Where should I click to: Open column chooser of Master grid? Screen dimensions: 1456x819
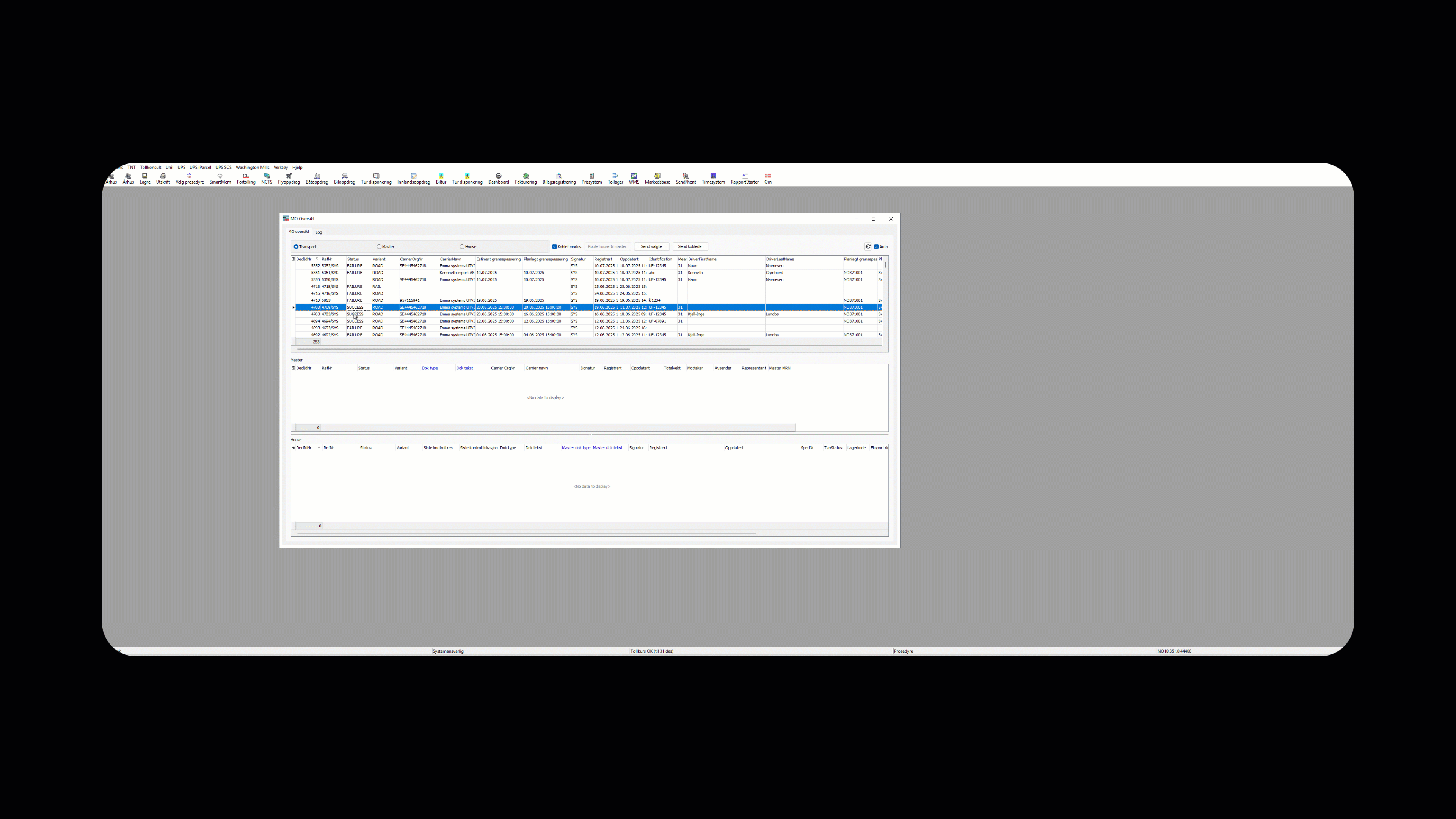tap(293, 368)
